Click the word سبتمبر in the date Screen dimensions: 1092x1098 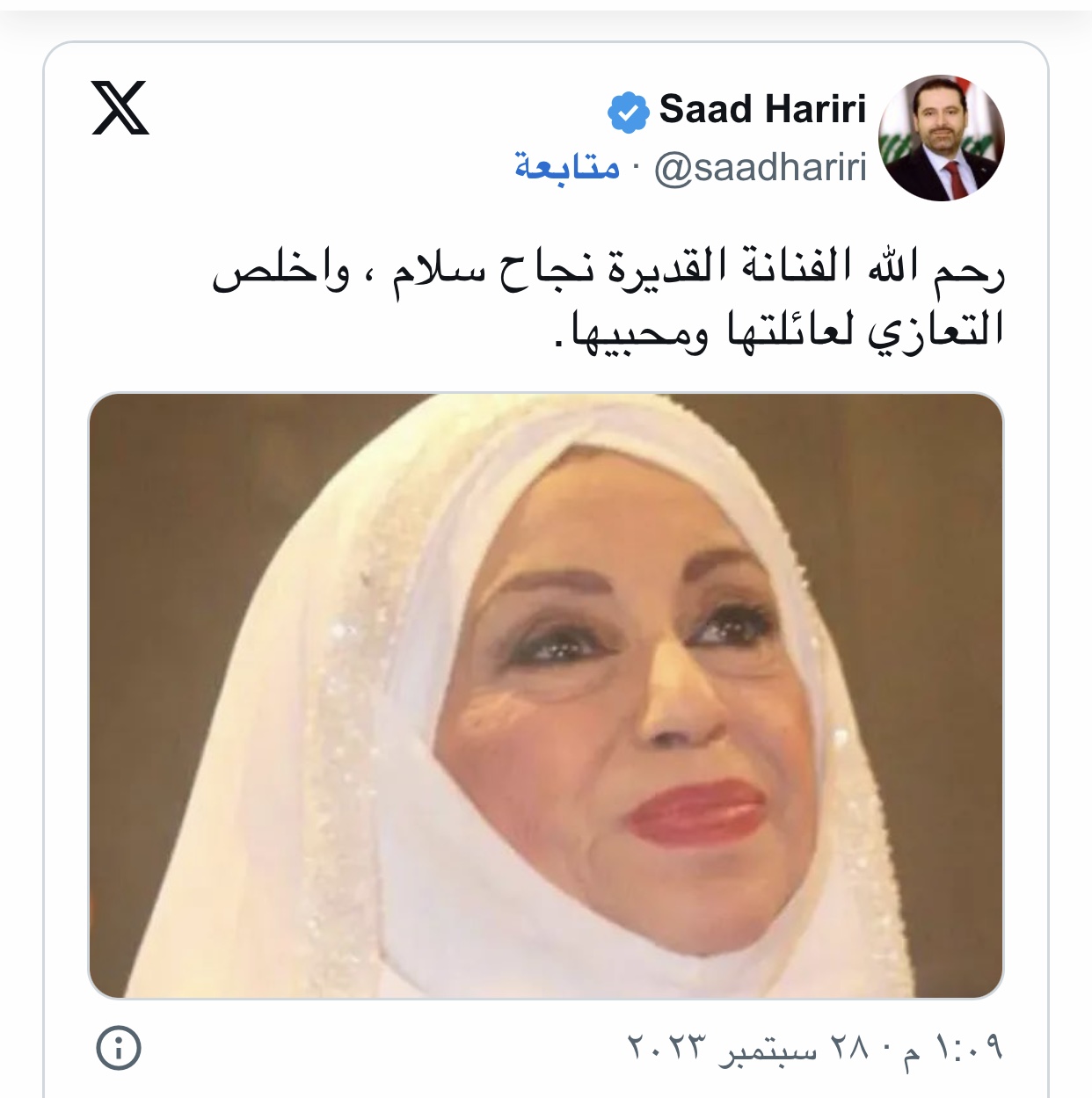(768, 1049)
